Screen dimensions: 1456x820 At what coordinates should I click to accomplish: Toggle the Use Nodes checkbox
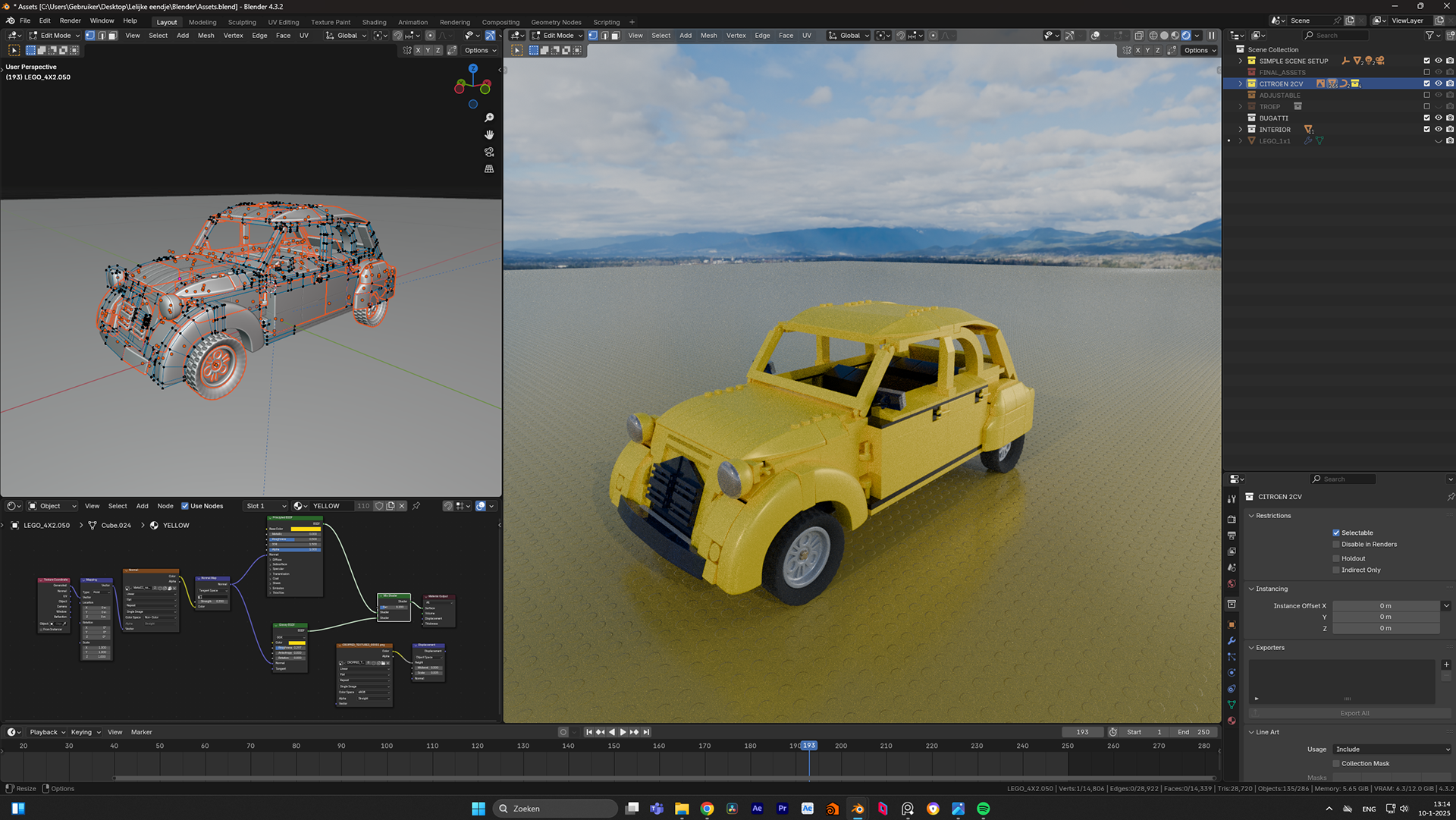click(185, 506)
